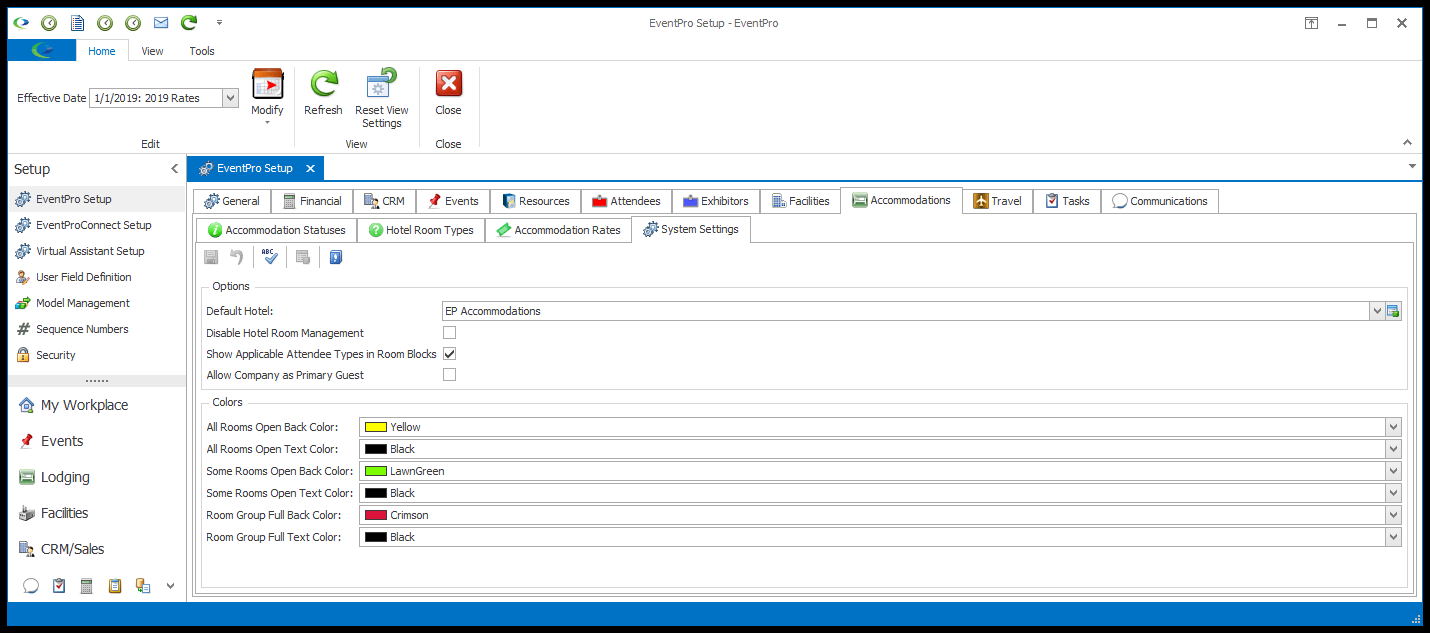Switch to the Home ribbon tab
1430x633 pixels.
[x=102, y=51]
